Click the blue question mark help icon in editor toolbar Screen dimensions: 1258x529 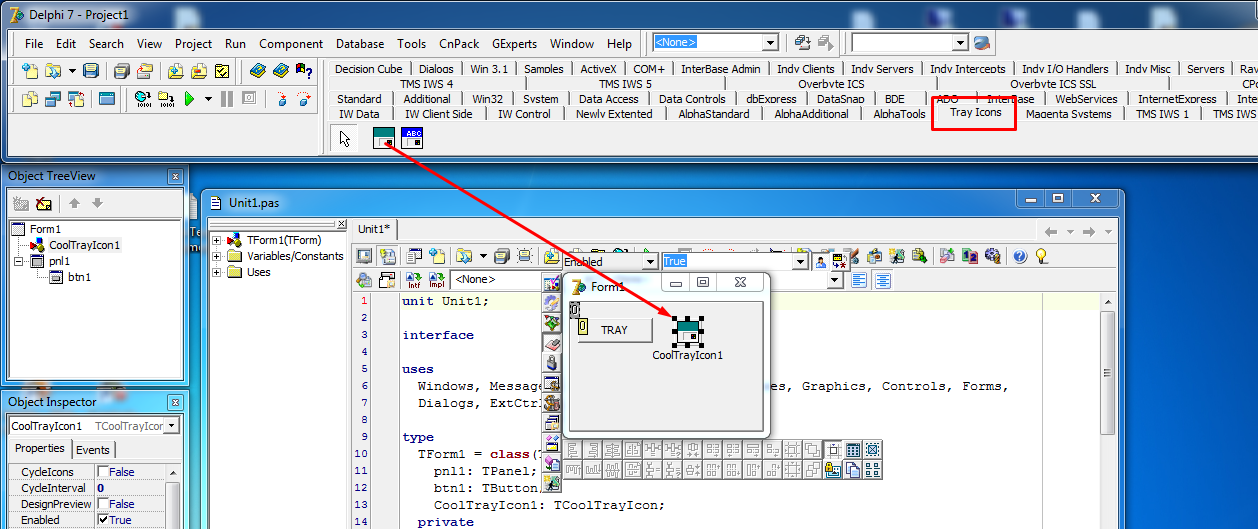pyautogui.click(x=1020, y=257)
